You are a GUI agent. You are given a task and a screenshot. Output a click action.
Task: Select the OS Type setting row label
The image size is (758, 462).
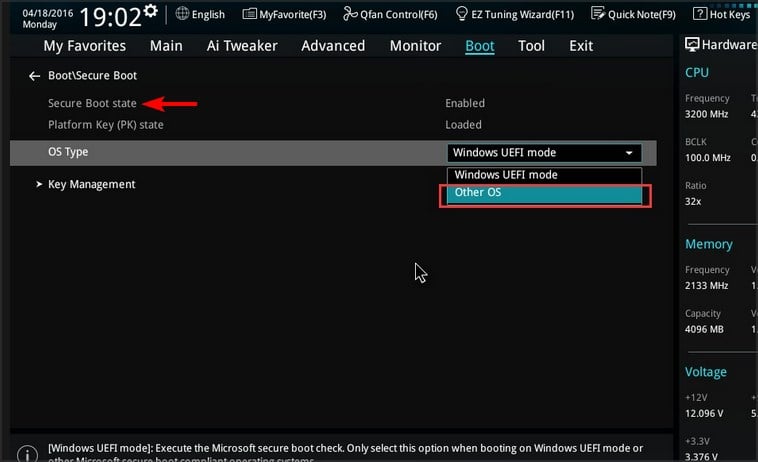tap(68, 152)
